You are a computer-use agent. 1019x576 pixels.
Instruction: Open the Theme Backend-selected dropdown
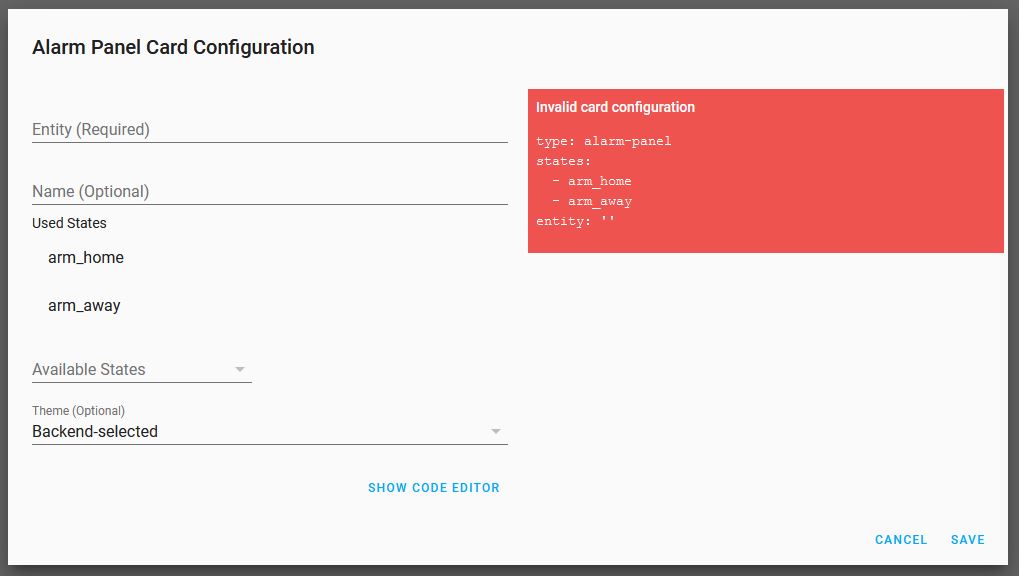[270, 431]
